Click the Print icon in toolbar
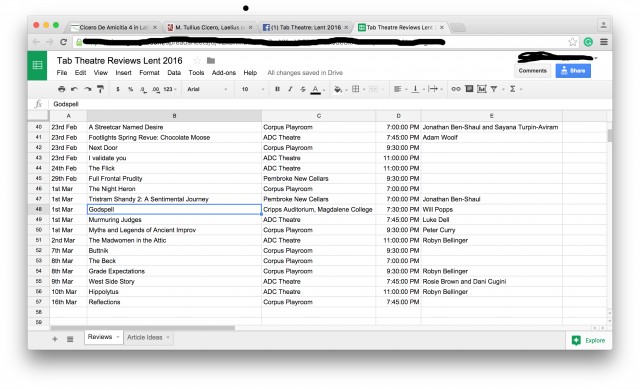Viewport: 640px width, 389px height. point(62,89)
